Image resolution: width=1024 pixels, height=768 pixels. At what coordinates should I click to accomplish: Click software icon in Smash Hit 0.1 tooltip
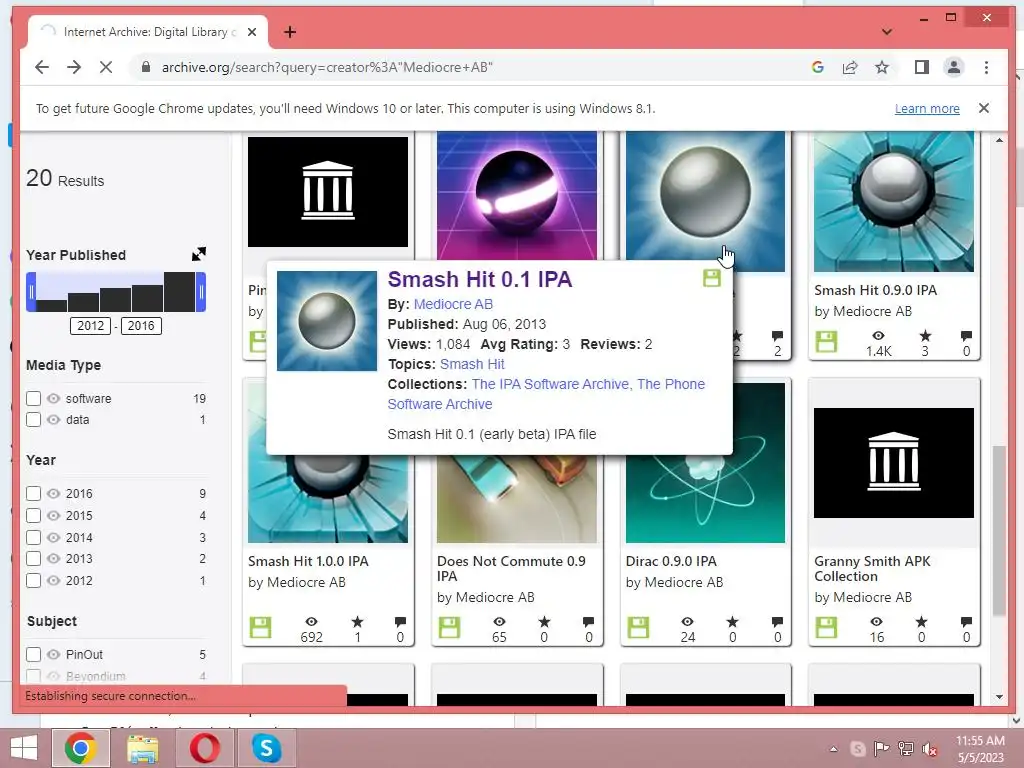712,278
